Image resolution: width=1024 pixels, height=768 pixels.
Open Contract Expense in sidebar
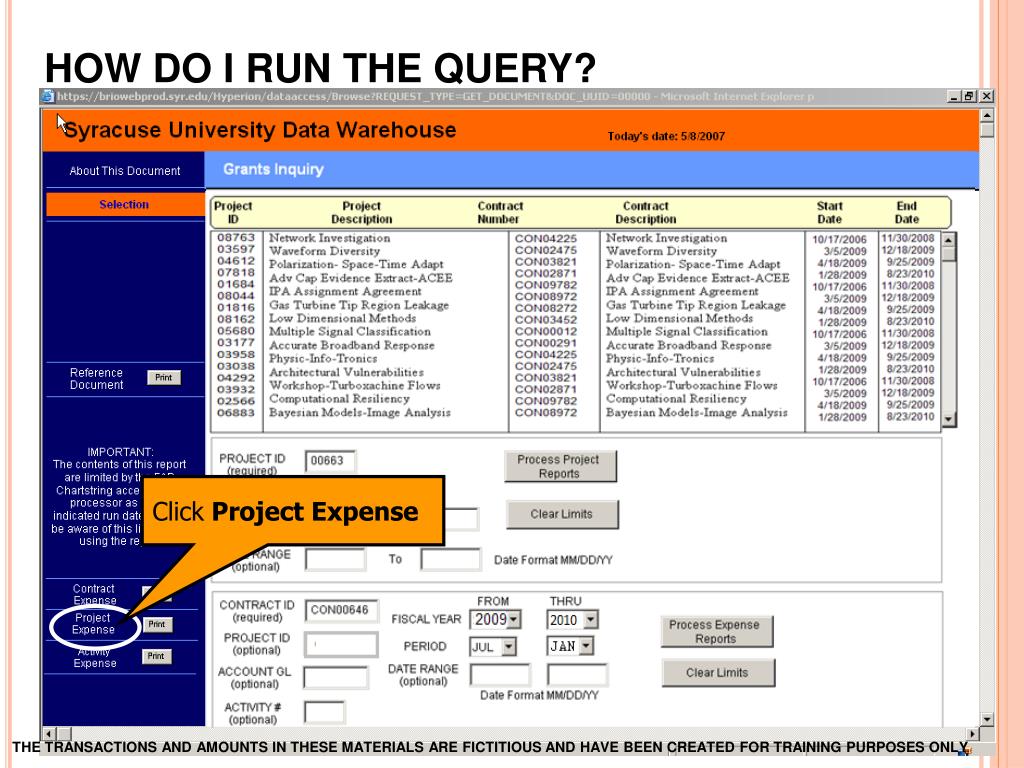pos(94,594)
